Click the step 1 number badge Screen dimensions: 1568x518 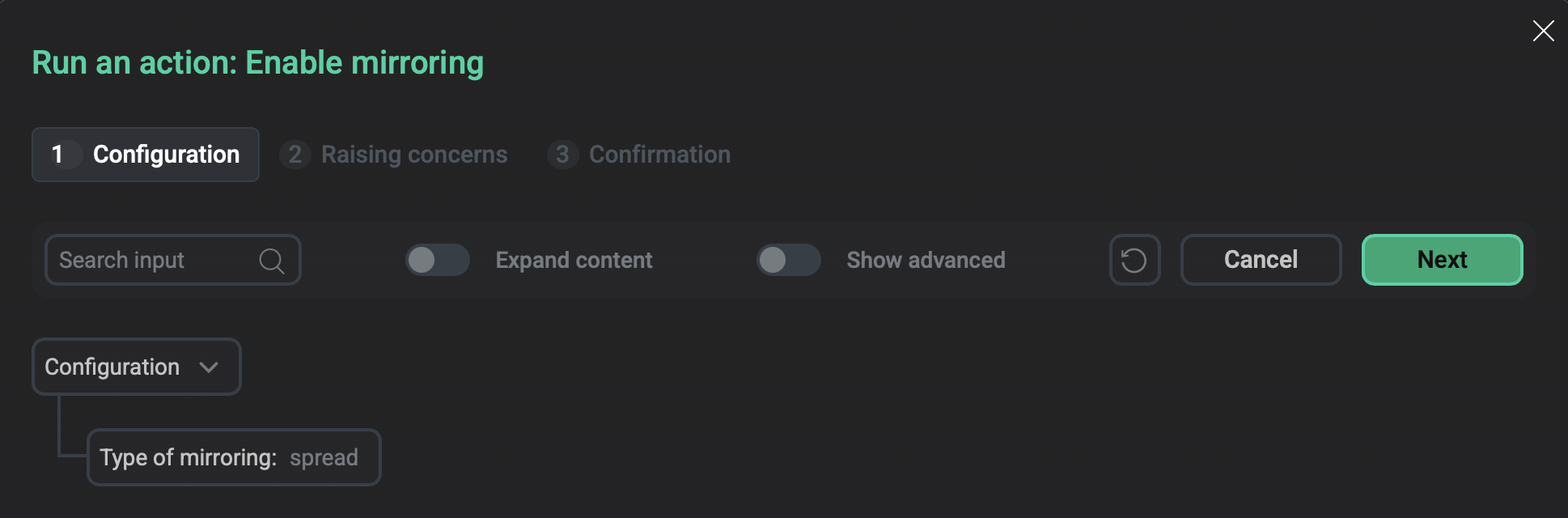[x=57, y=155]
